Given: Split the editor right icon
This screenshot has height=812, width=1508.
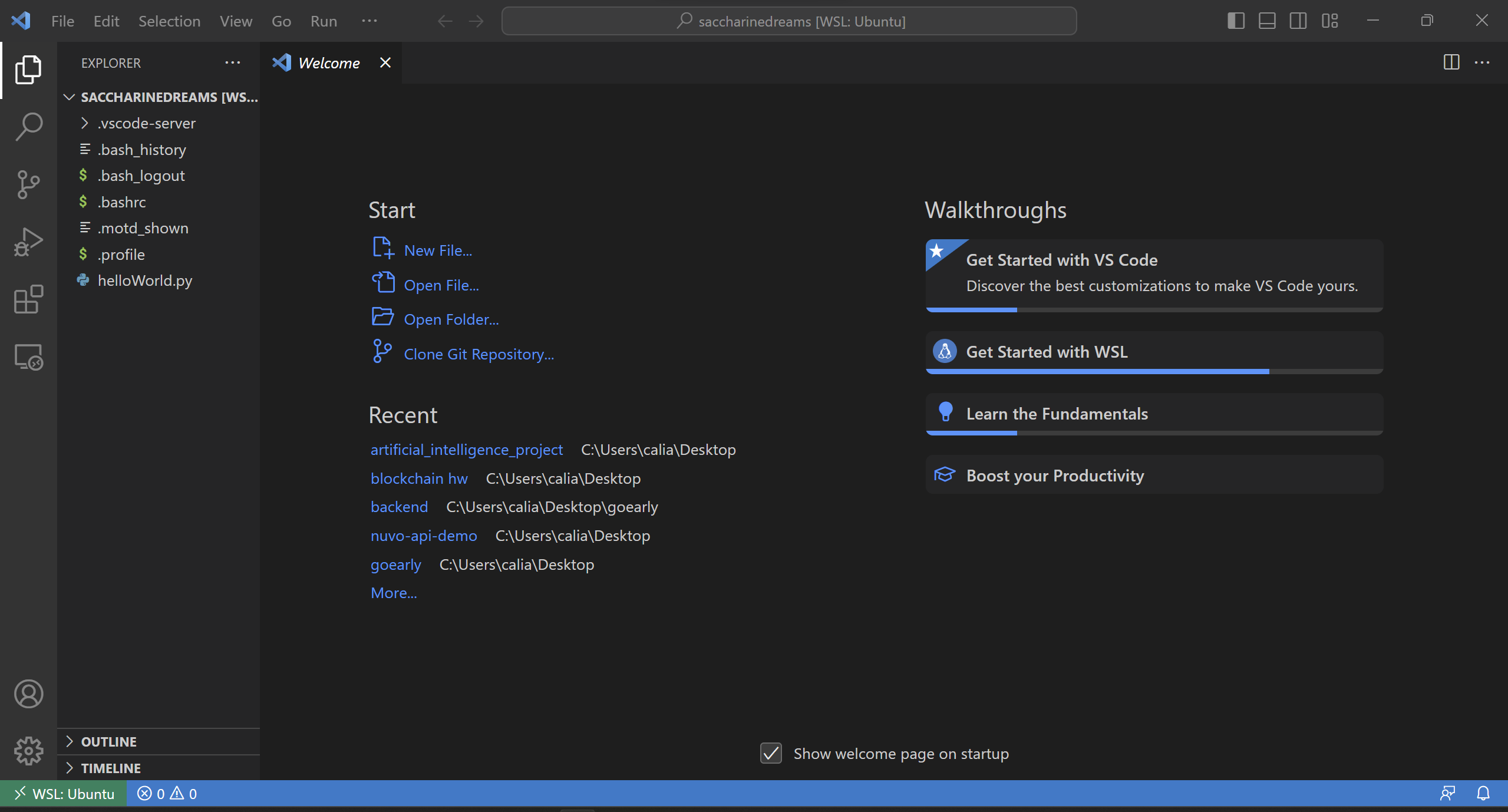Looking at the screenshot, I should click(1451, 62).
